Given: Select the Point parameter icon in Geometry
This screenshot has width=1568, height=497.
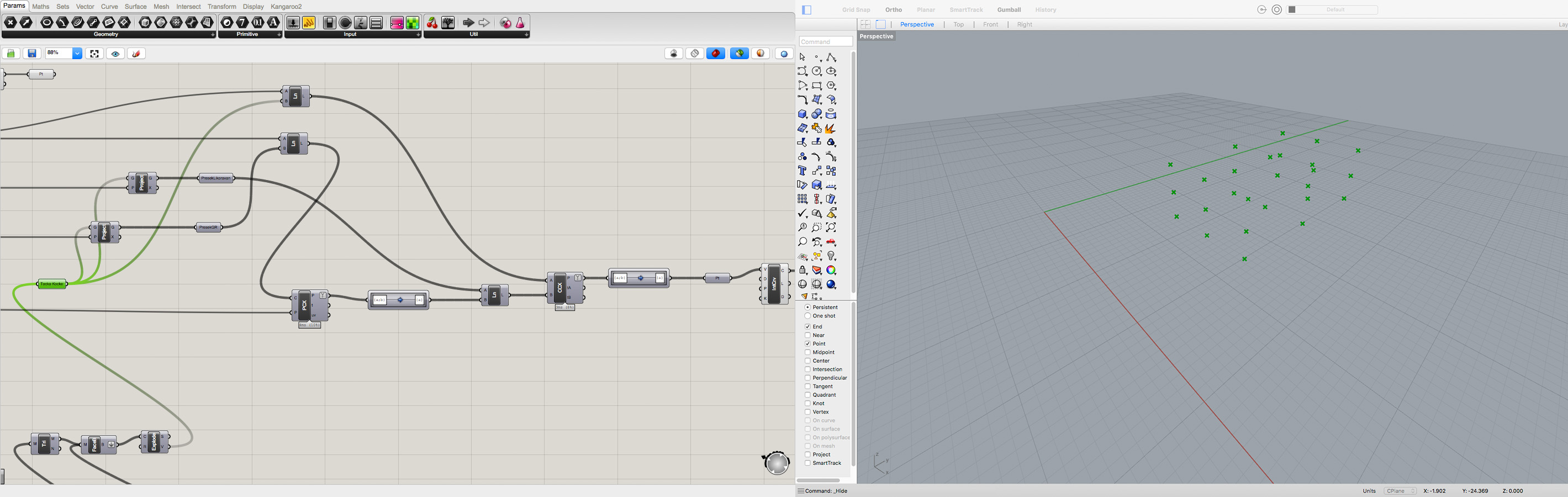Looking at the screenshot, I should tap(10, 23).
